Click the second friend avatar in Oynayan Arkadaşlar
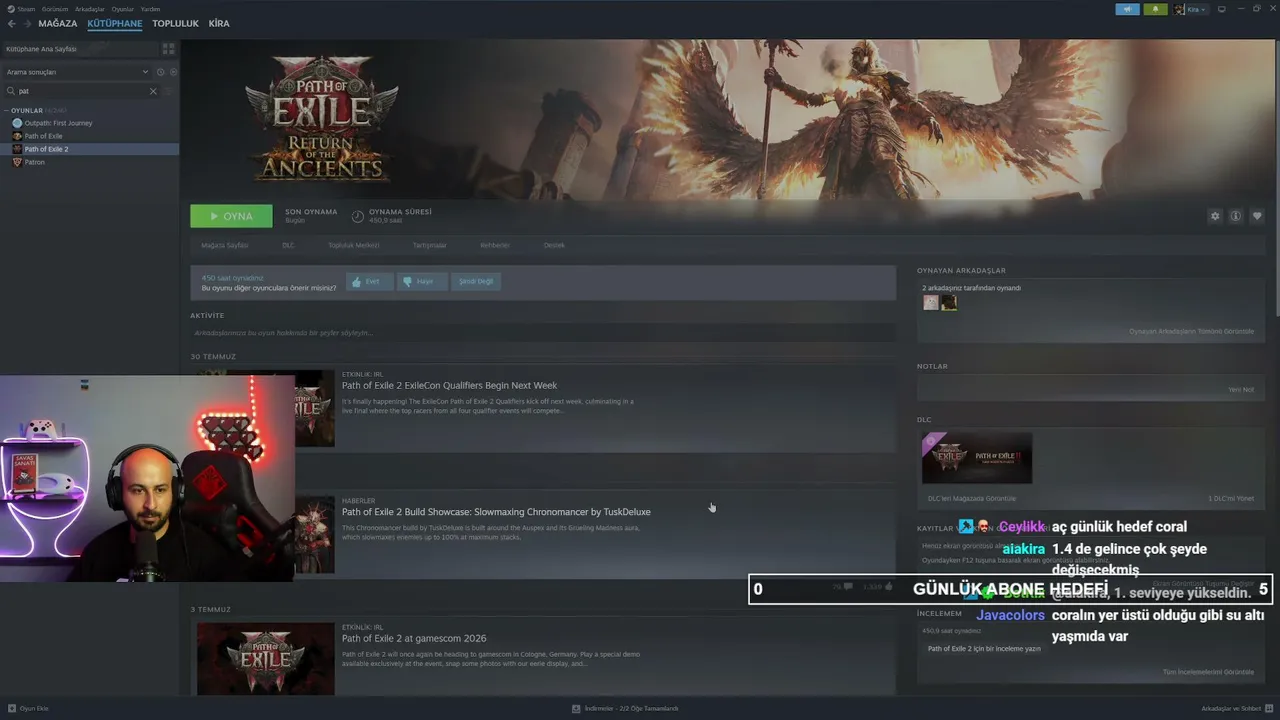Viewport: 1280px width, 720px height. [949, 302]
